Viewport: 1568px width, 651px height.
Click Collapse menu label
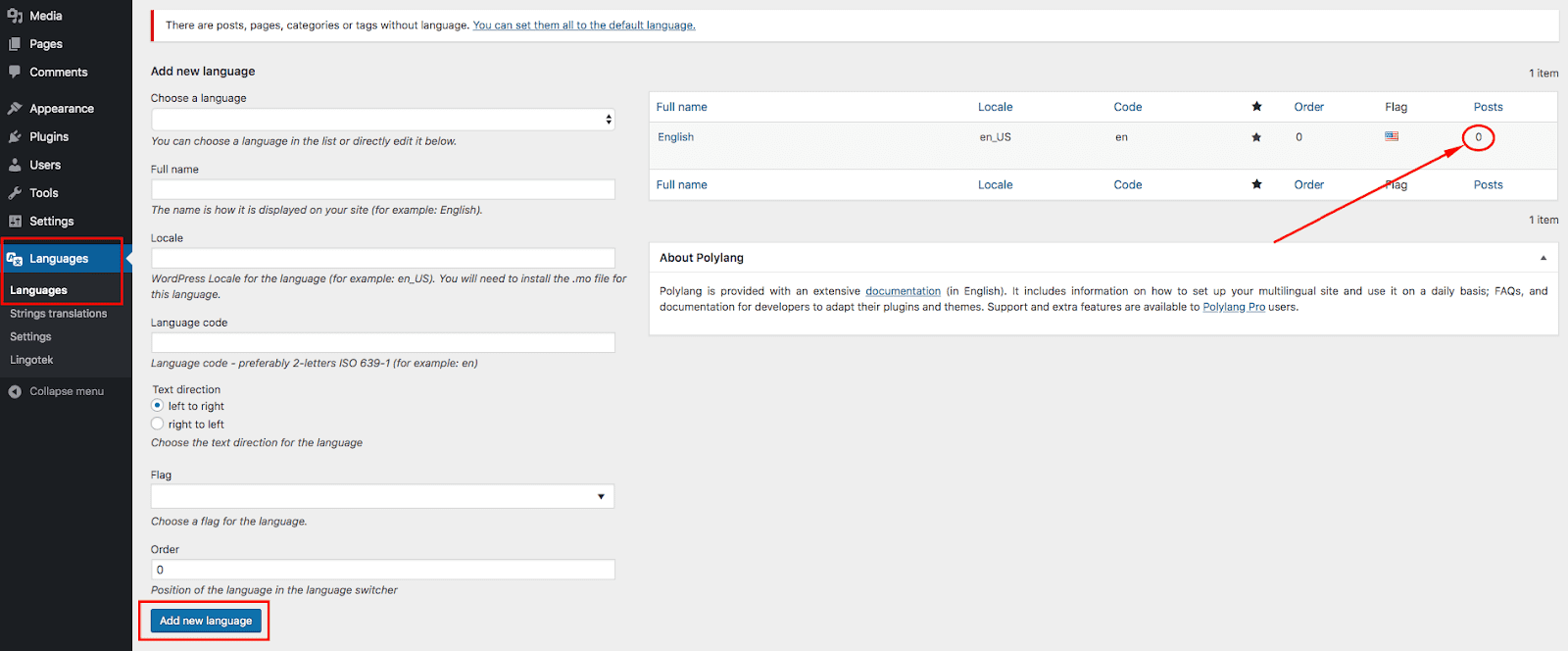[67, 391]
